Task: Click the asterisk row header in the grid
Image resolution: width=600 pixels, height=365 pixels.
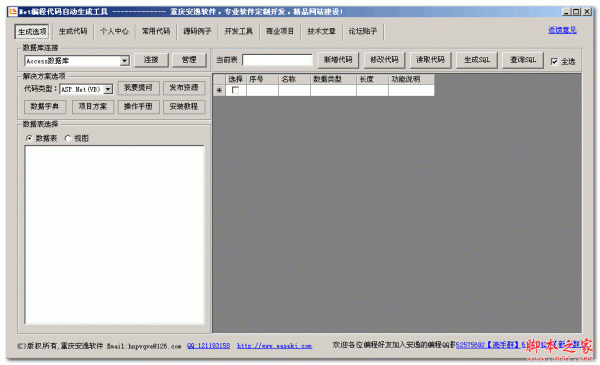Action: click(219, 90)
